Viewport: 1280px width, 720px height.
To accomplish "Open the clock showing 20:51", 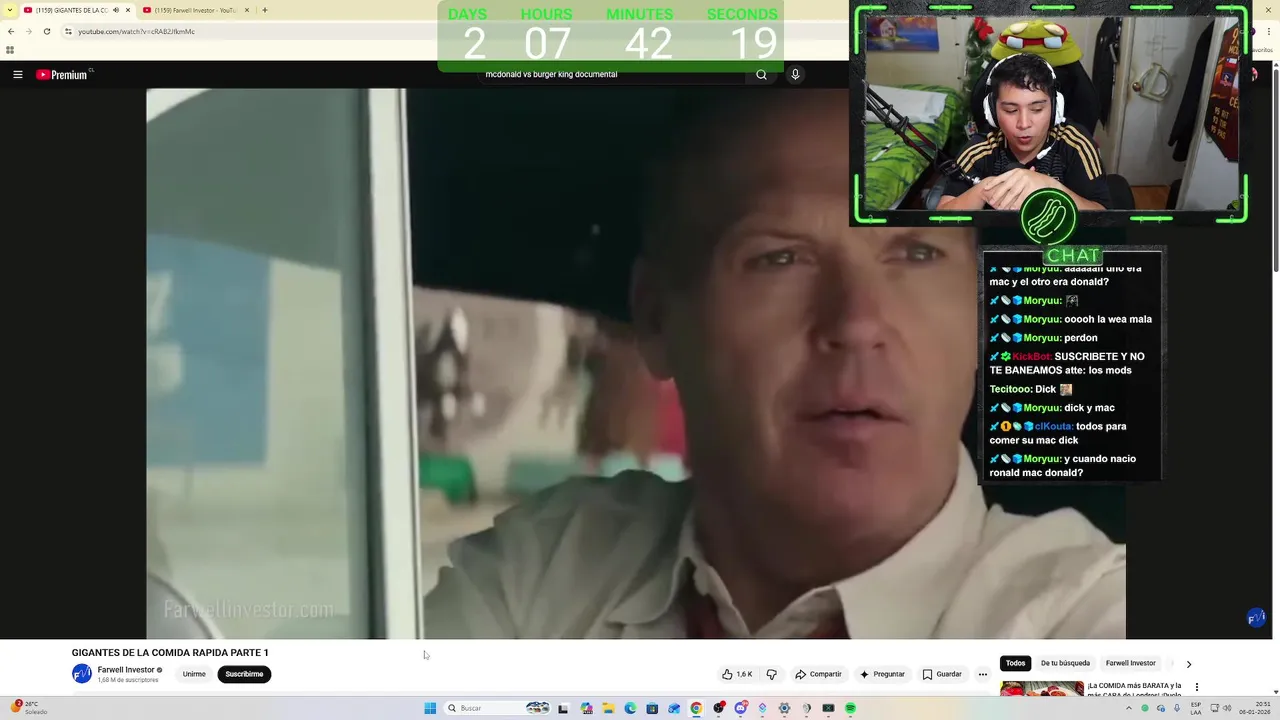I will coord(1254,708).
